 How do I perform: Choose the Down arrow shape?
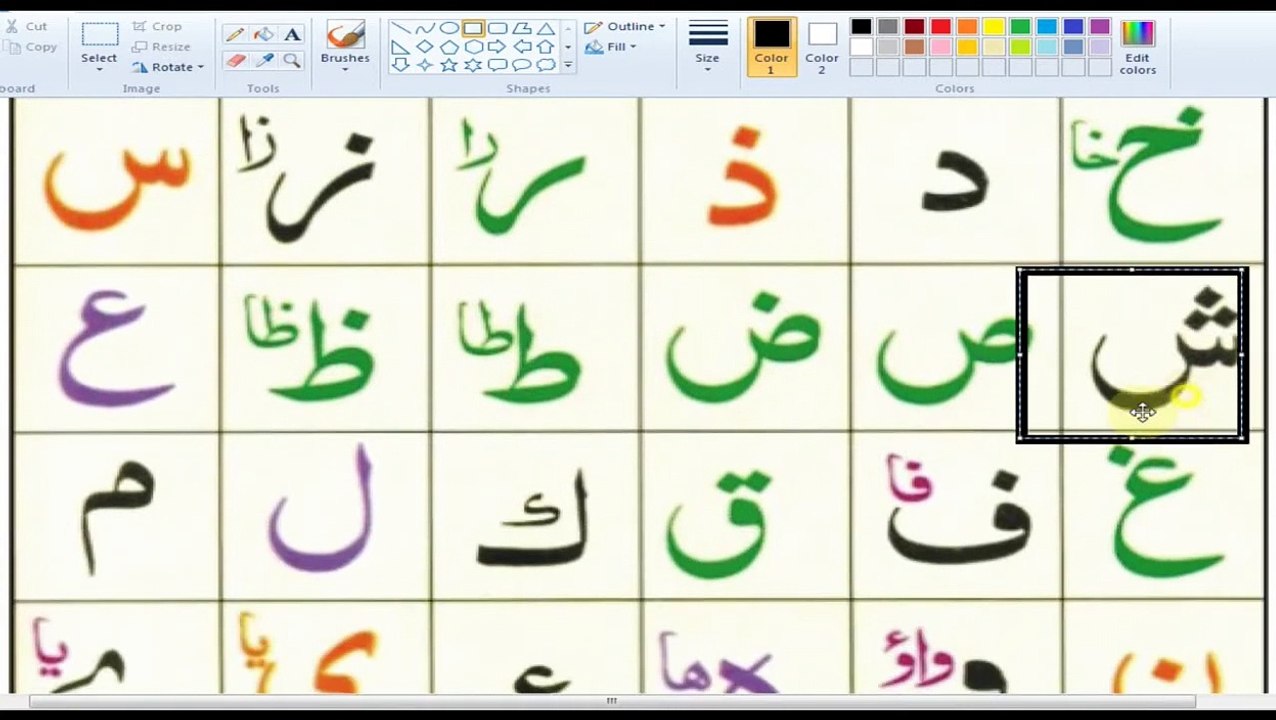(400, 65)
